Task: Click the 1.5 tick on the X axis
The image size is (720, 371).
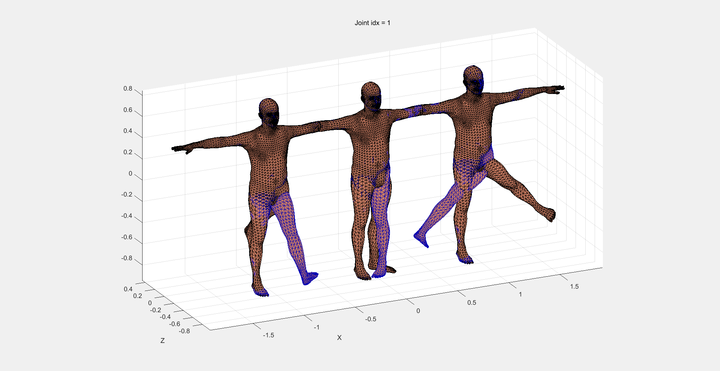Action: point(574,287)
